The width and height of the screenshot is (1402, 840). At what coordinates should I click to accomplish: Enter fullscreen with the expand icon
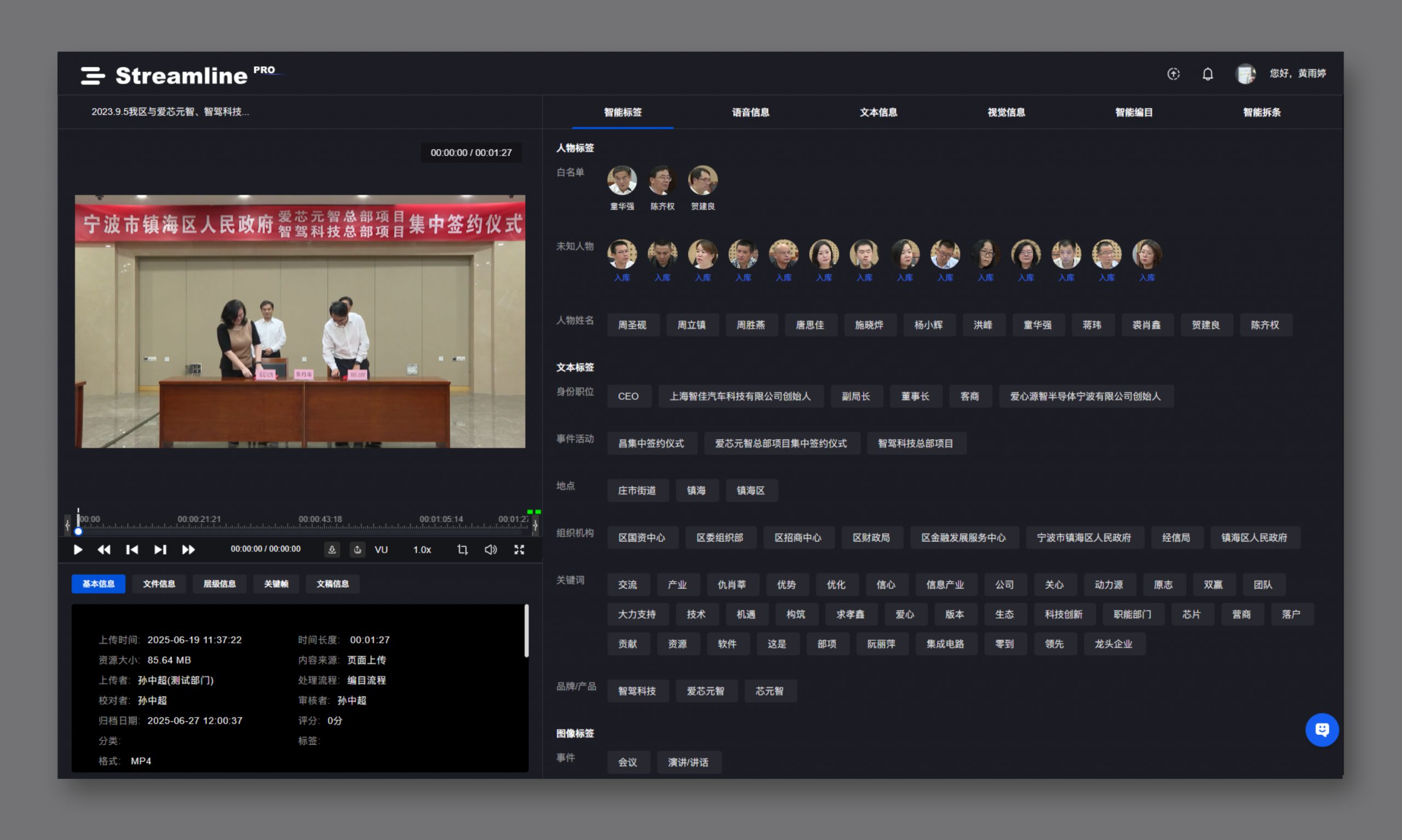(x=519, y=550)
